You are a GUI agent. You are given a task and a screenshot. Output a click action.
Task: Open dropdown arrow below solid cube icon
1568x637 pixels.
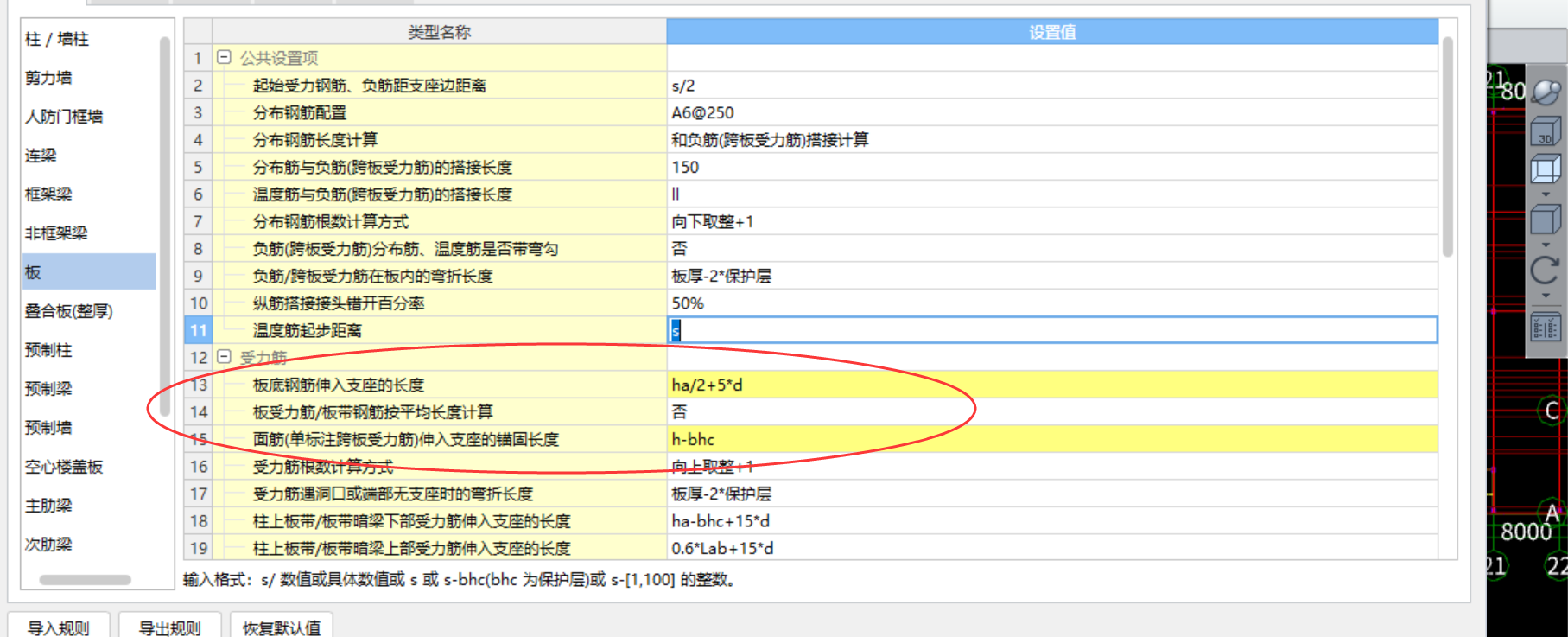(x=1546, y=245)
